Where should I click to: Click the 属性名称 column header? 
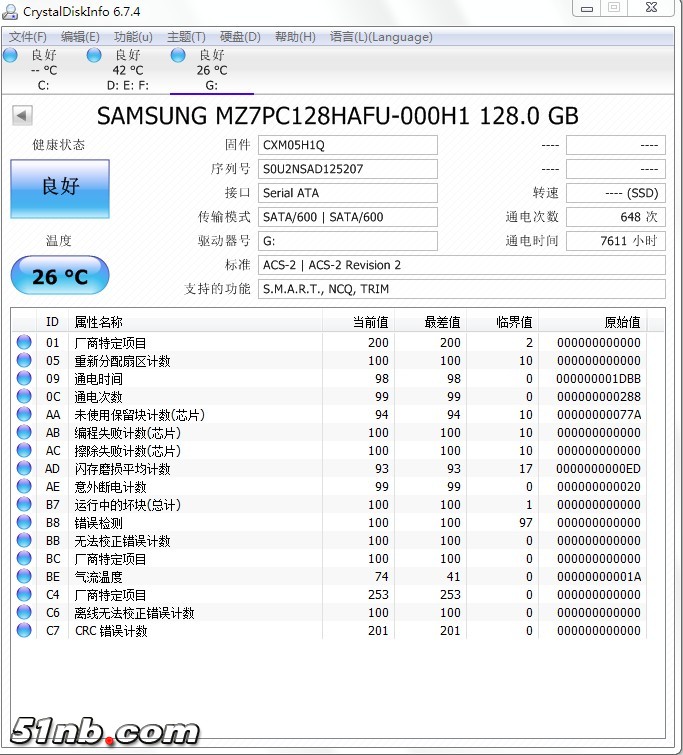[x=98, y=322]
